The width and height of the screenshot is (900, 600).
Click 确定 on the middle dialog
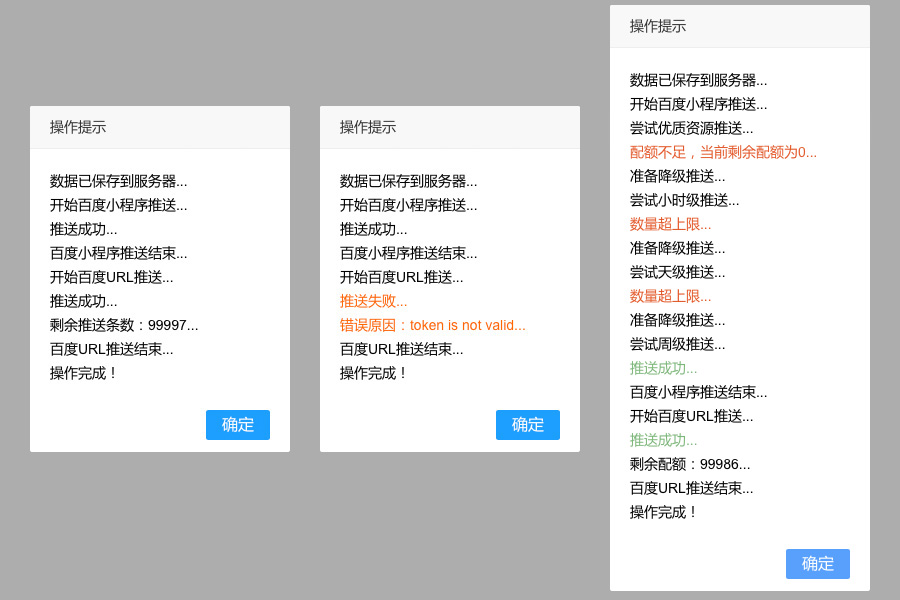click(x=527, y=425)
